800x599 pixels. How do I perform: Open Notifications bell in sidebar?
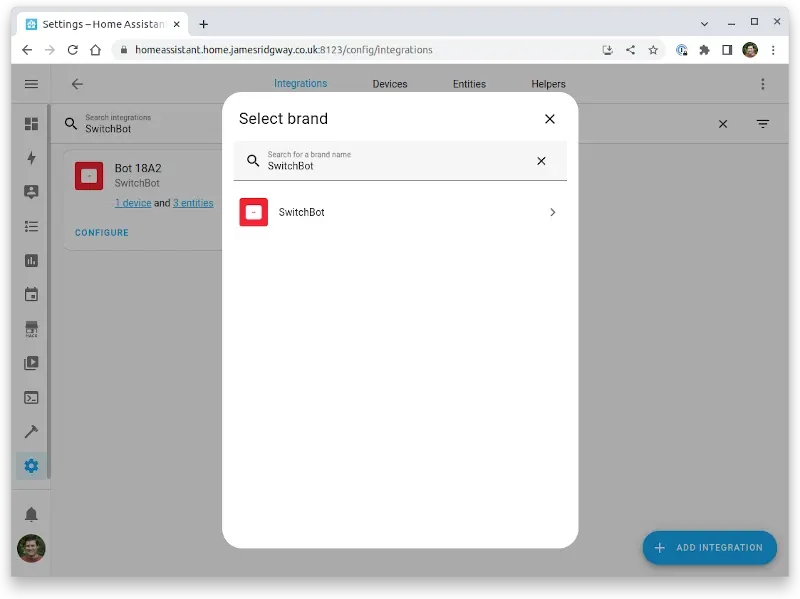click(x=31, y=514)
